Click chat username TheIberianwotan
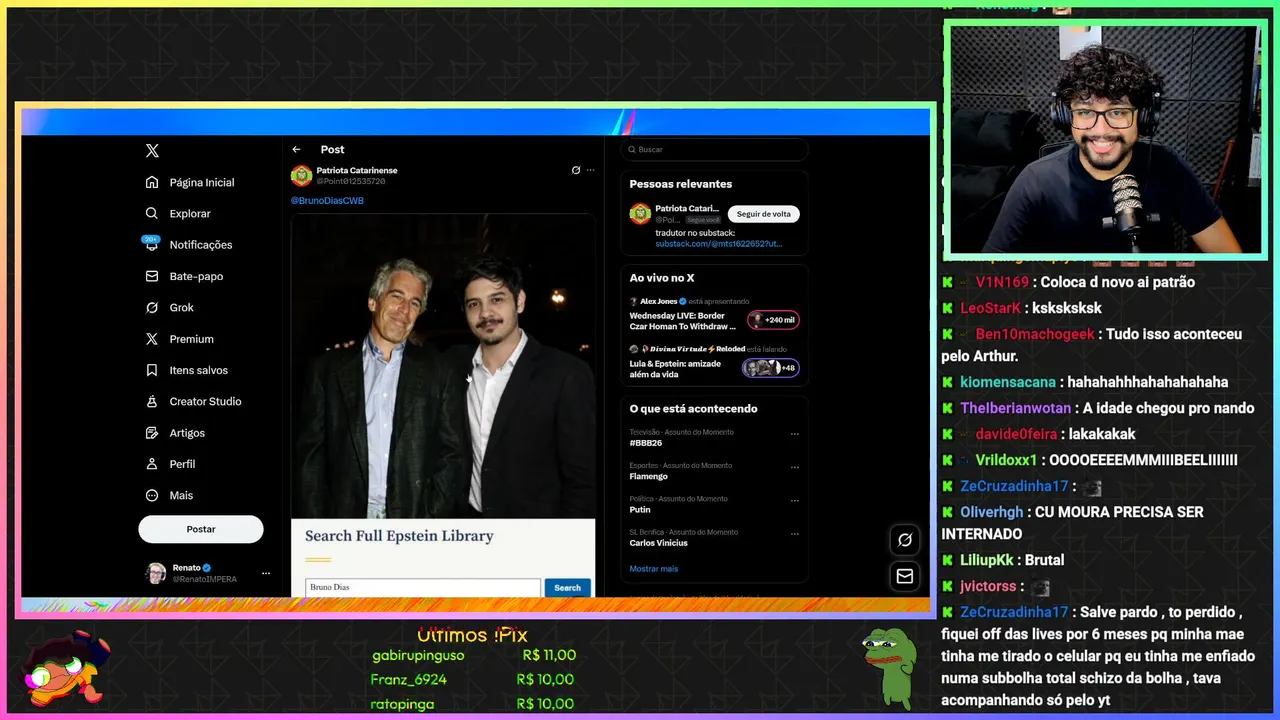 [x=1017, y=408]
